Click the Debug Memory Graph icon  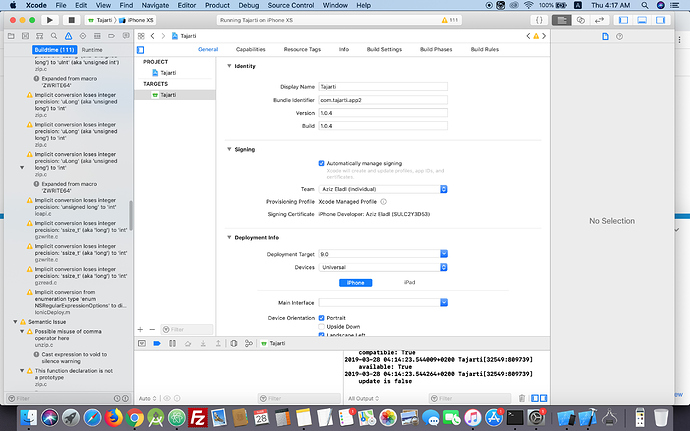tap(249, 343)
